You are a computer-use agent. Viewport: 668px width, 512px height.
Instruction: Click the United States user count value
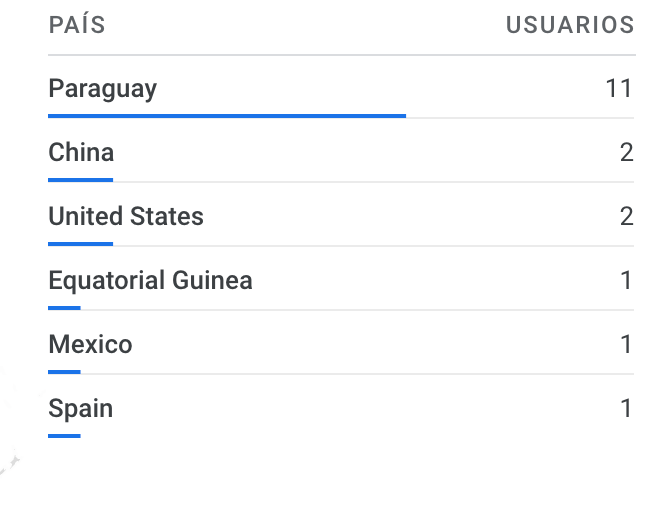coord(626,217)
